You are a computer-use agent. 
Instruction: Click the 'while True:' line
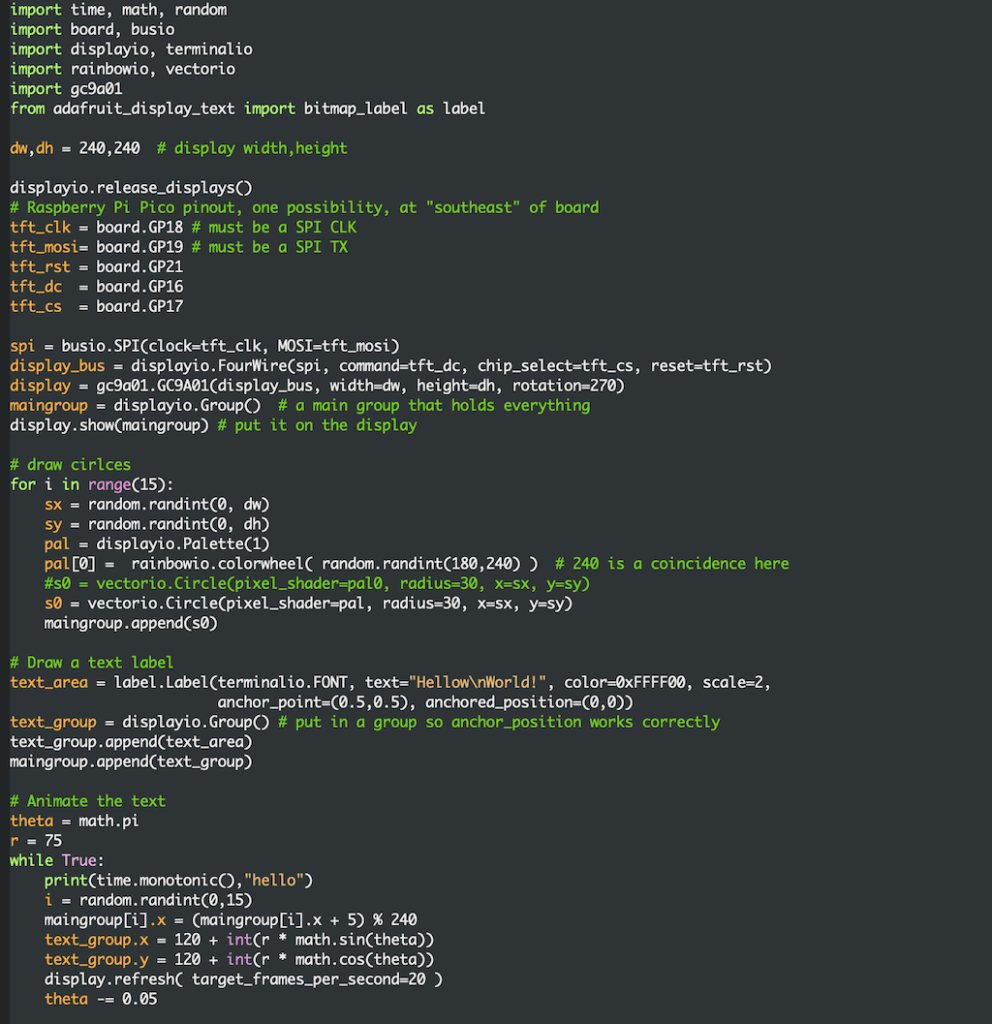[57, 861]
